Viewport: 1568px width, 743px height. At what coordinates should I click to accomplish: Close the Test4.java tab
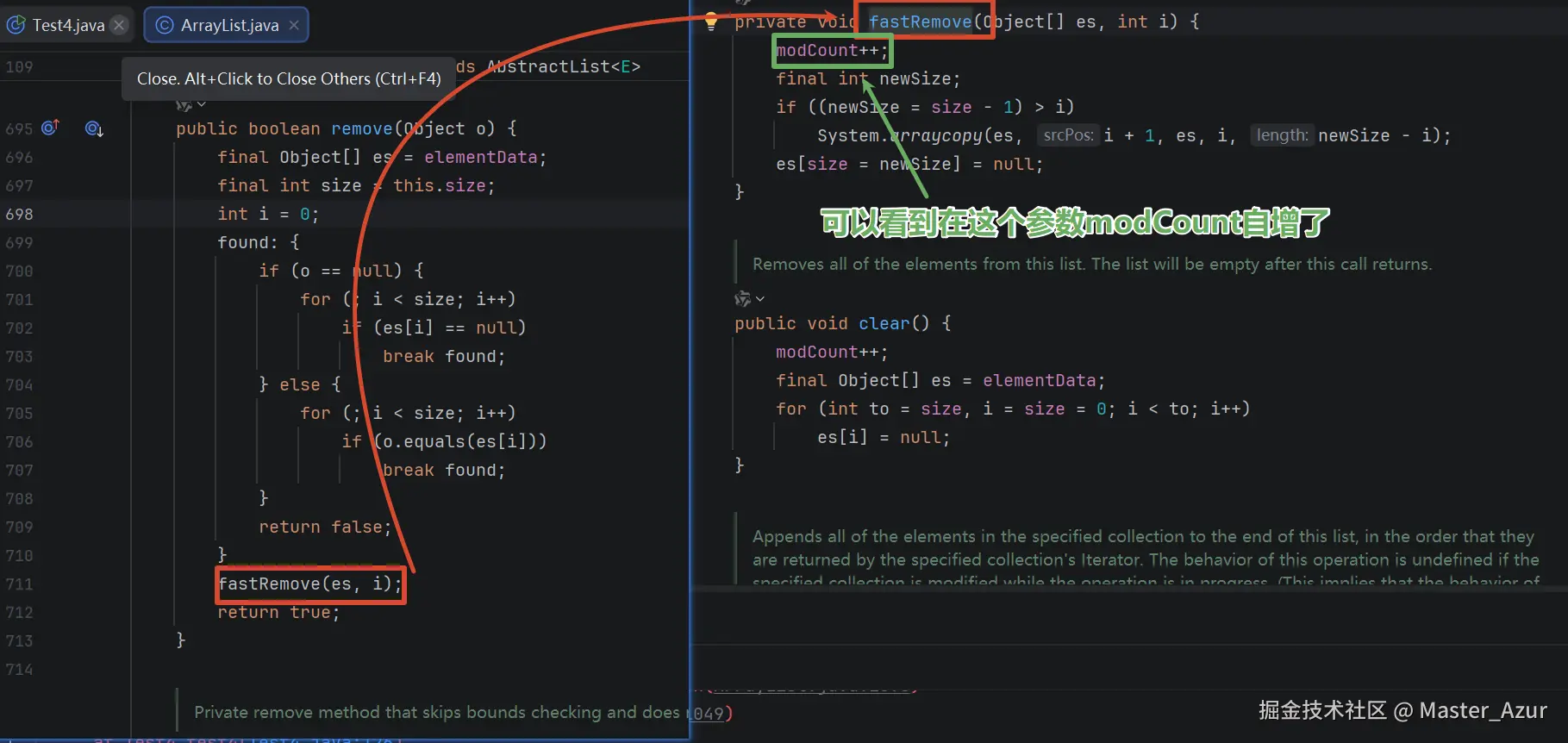(x=120, y=25)
